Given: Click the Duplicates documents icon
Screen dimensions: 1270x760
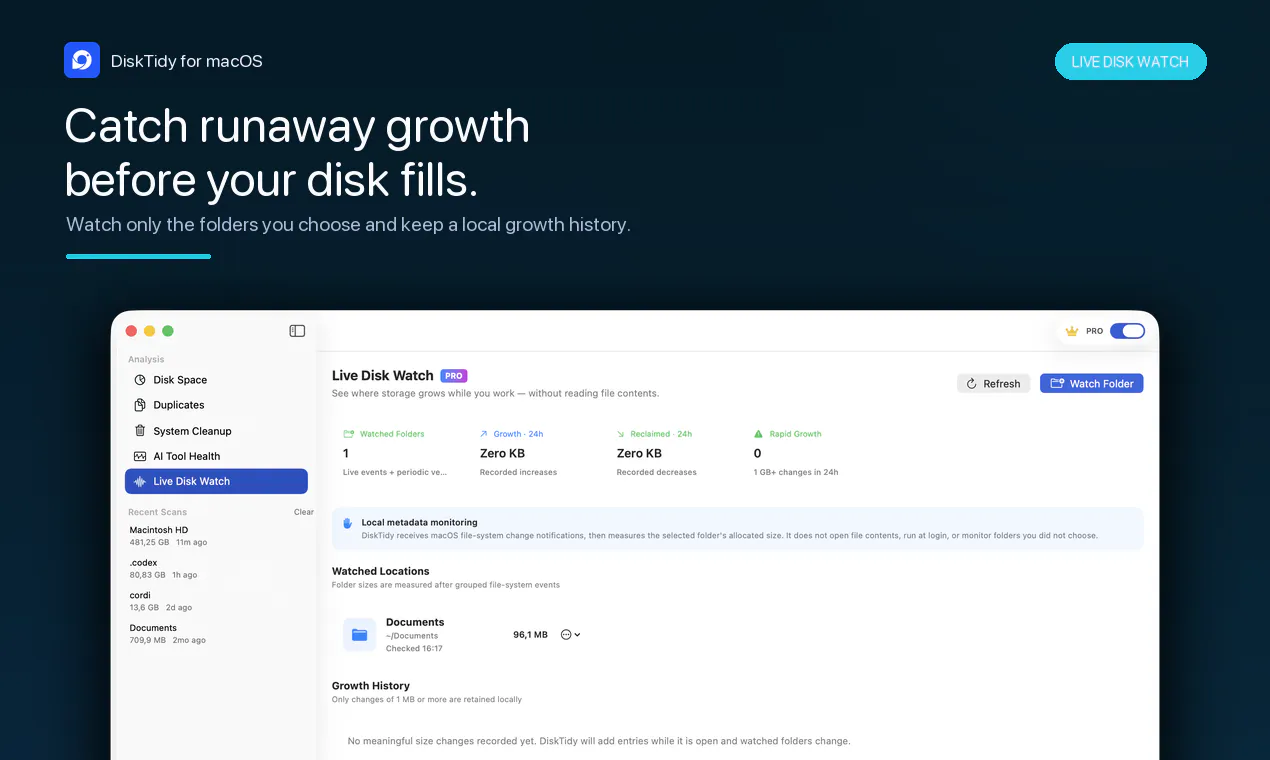Looking at the screenshot, I should pyautogui.click(x=140, y=405).
